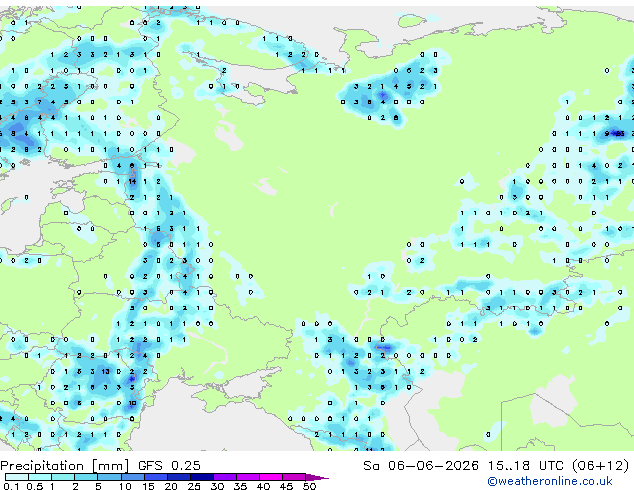
Task: Select the 20–25 mm dark blue legend swatch
Action: pyautogui.click(x=179, y=477)
